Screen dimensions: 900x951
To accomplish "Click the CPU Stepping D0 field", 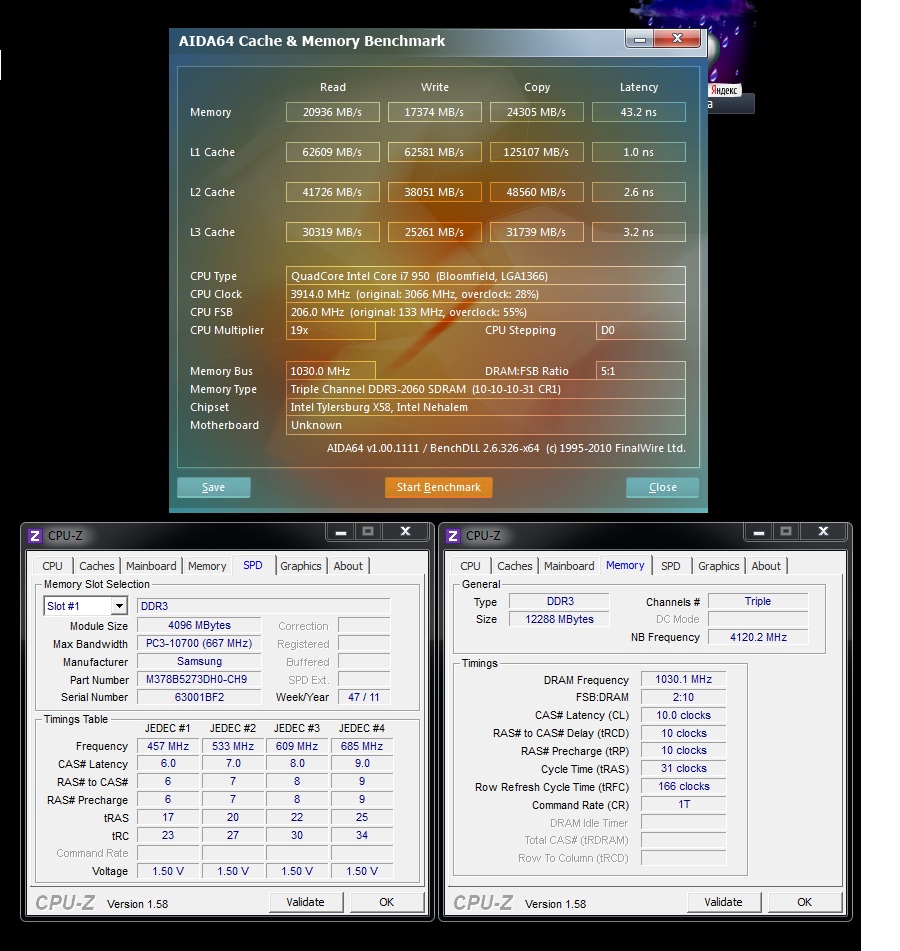I will [641, 331].
